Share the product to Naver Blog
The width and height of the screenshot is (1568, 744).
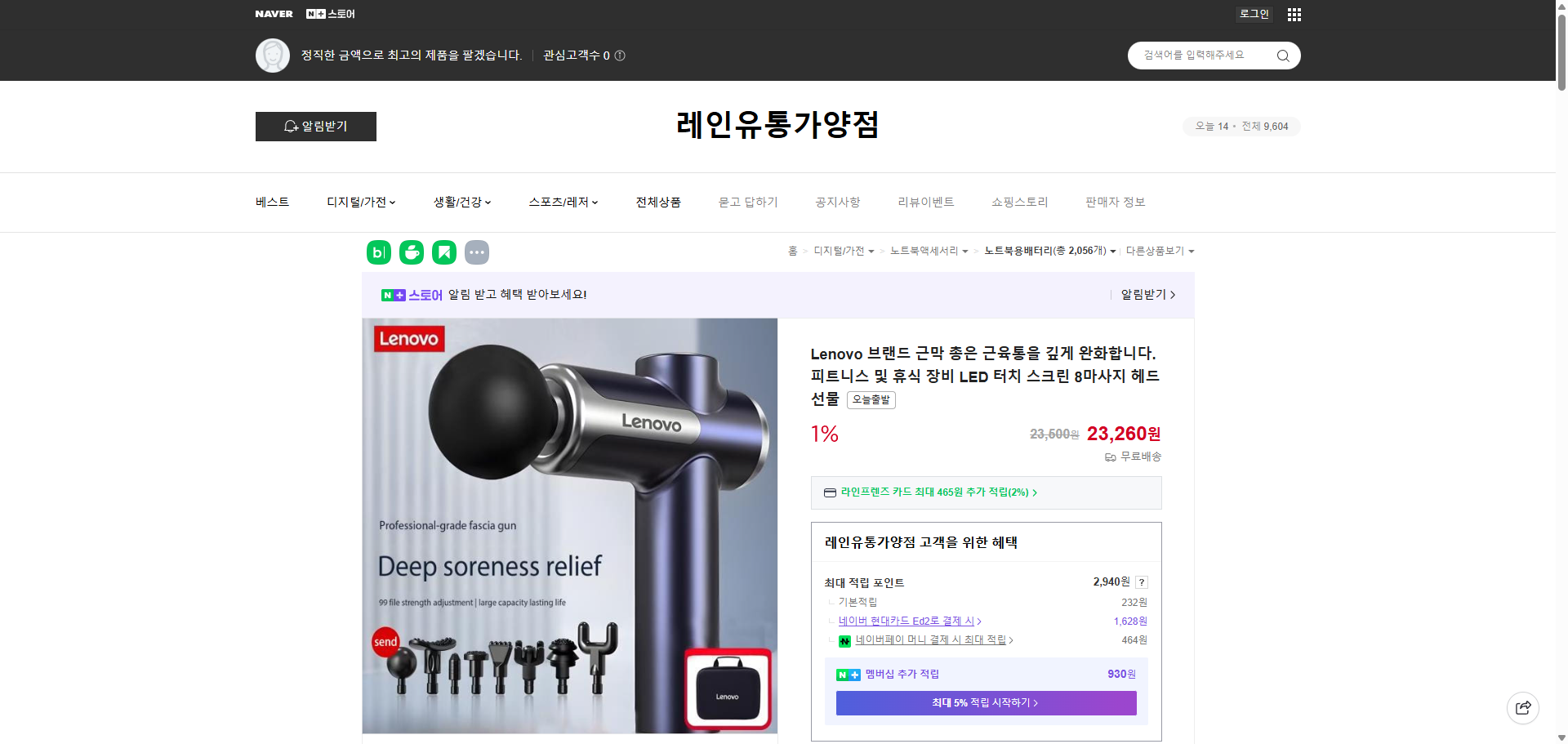point(378,252)
